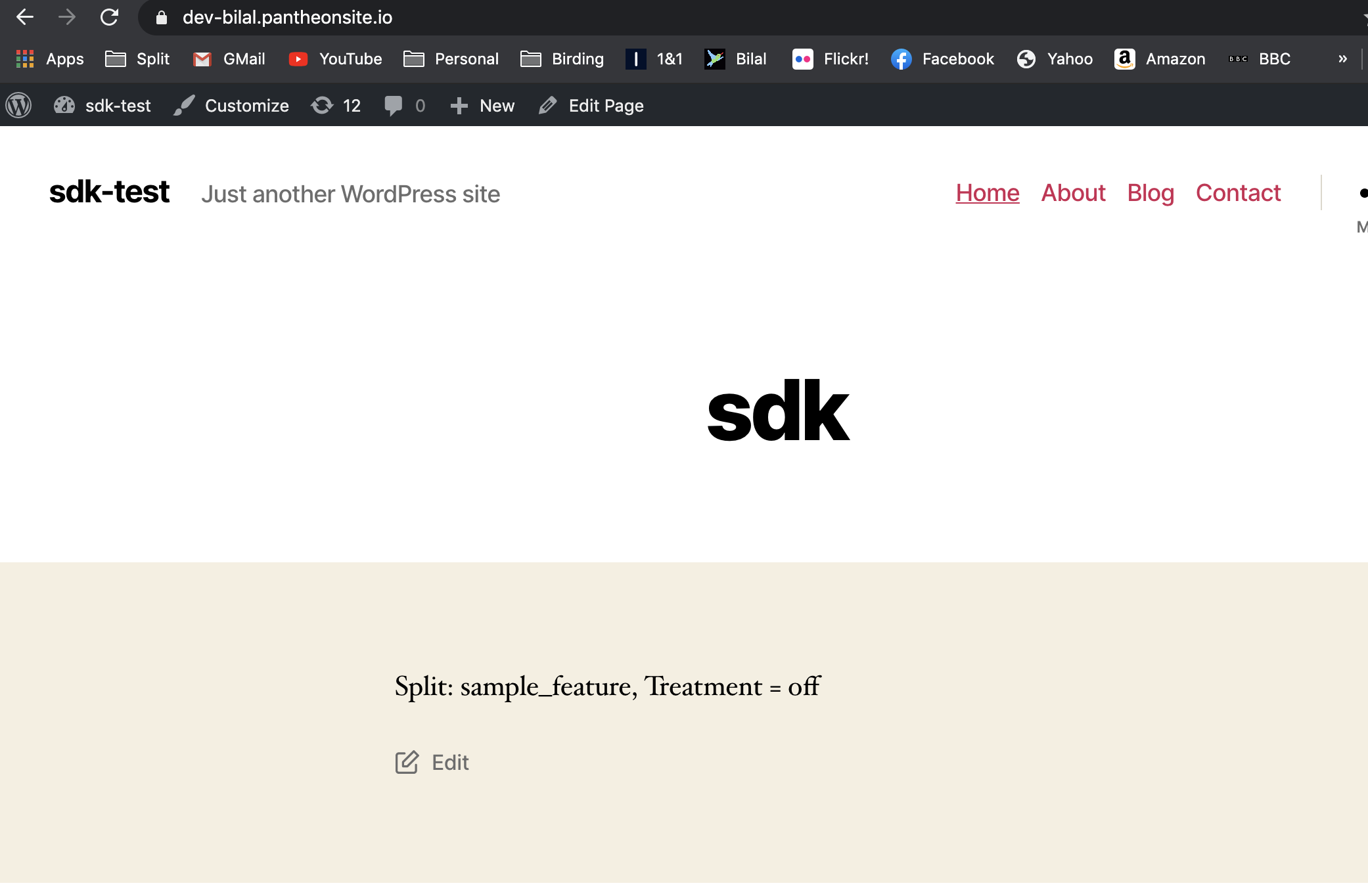Click the WordPress logo in admin bar
This screenshot has height=896, width=1368.
pos(19,105)
